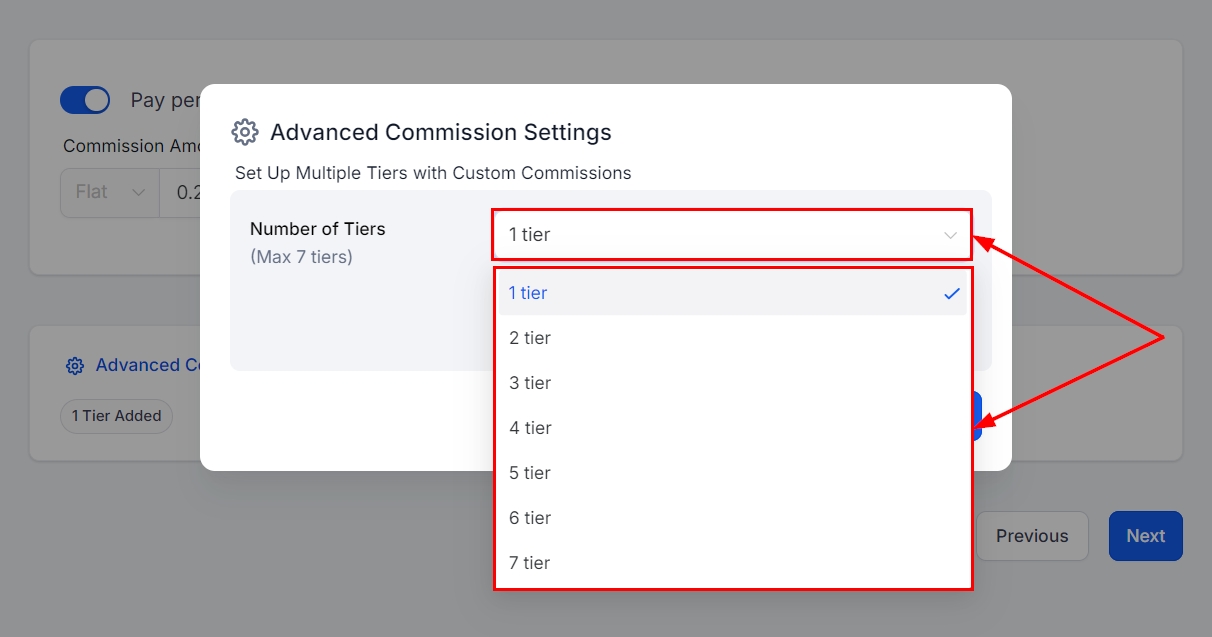Click the blue button peeking behind the dropdown list
This screenshot has width=1212, height=637.
[x=978, y=415]
